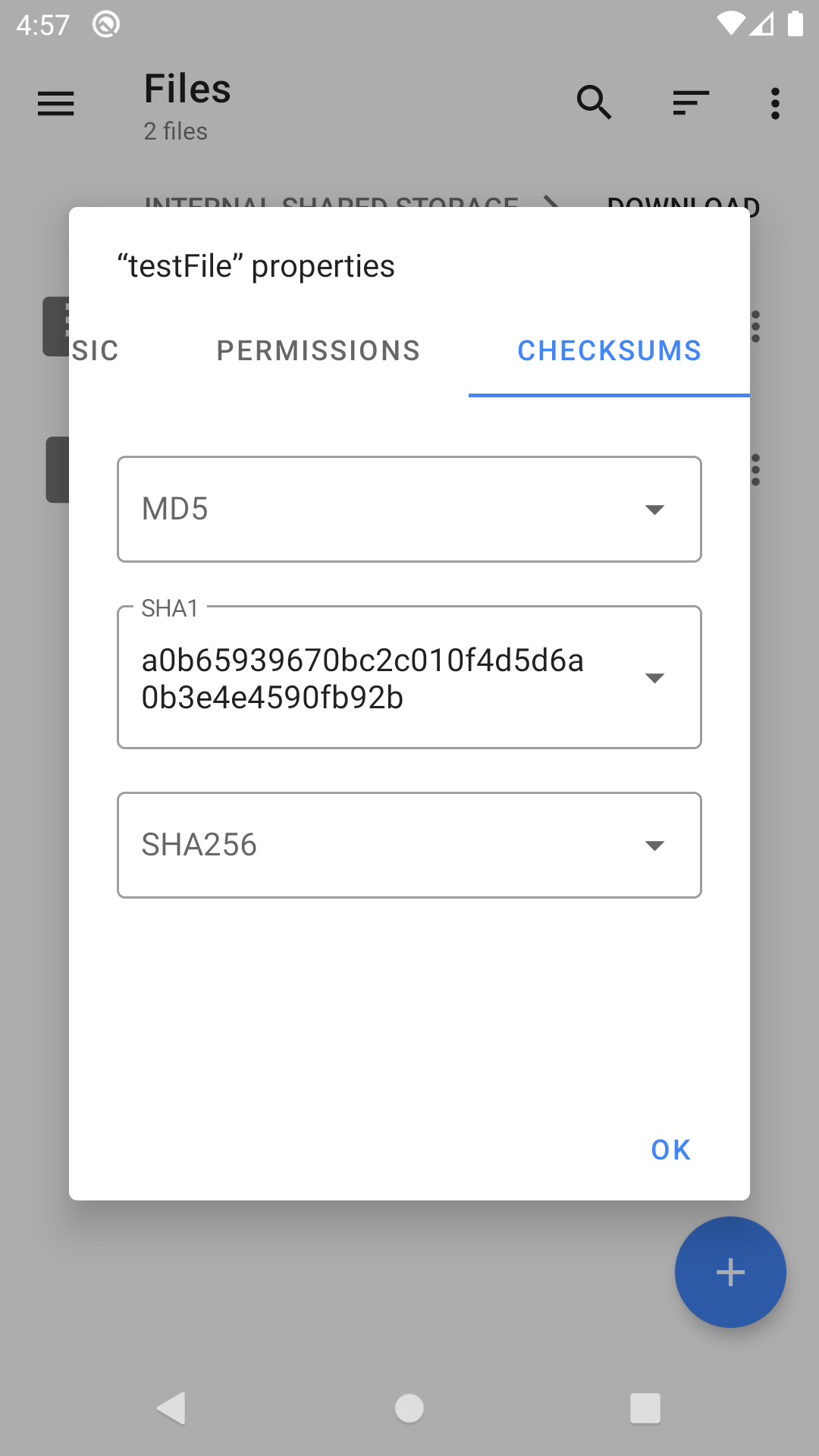Tap the search icon in the Files toolbar

click(x=594, y=103)
